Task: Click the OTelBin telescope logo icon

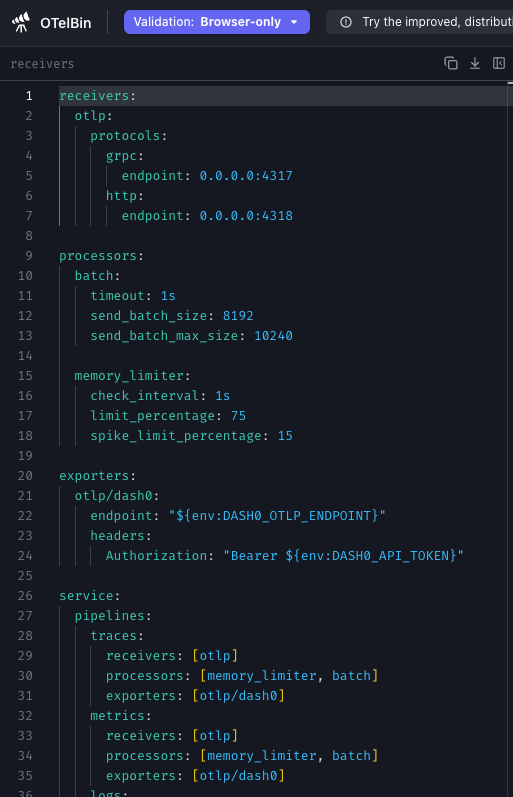Action: 21,22
